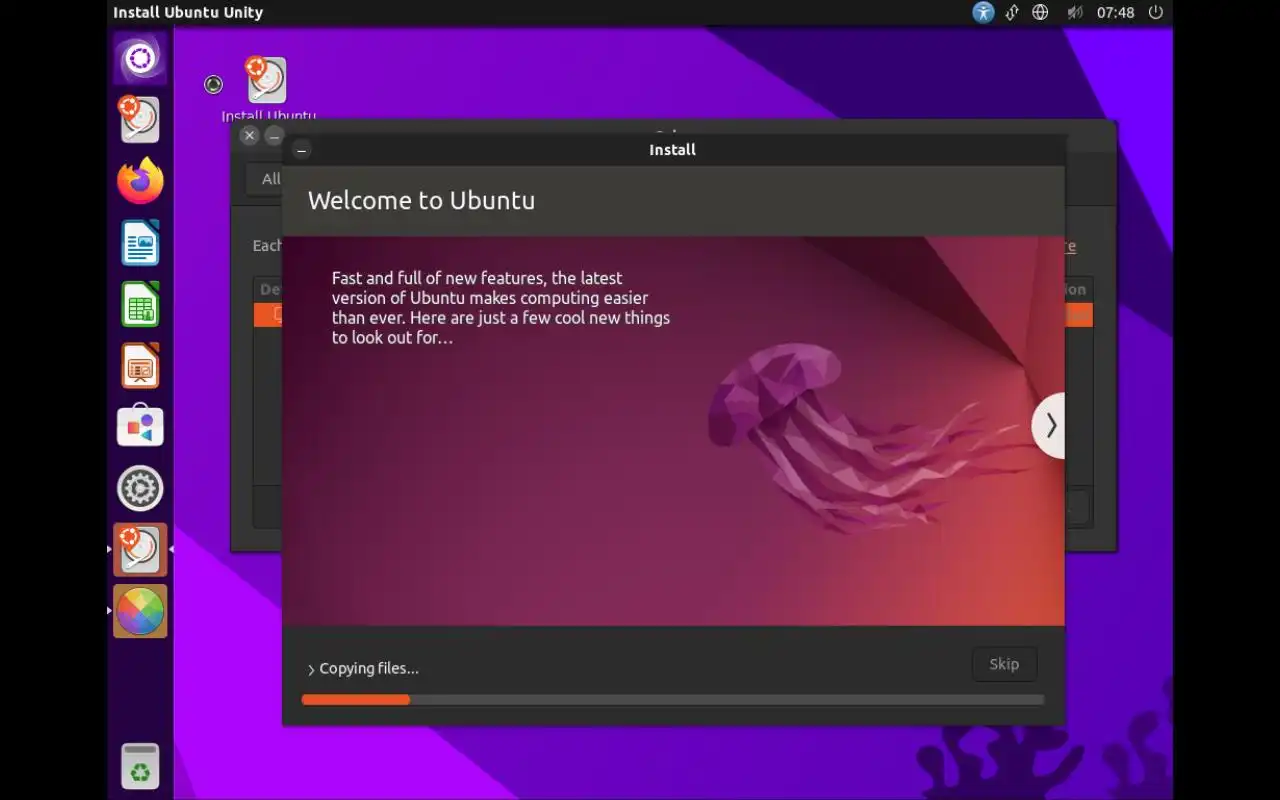Click the Install window title
The width and height of the screenshot is (1280, 800).
coord(672,150)
